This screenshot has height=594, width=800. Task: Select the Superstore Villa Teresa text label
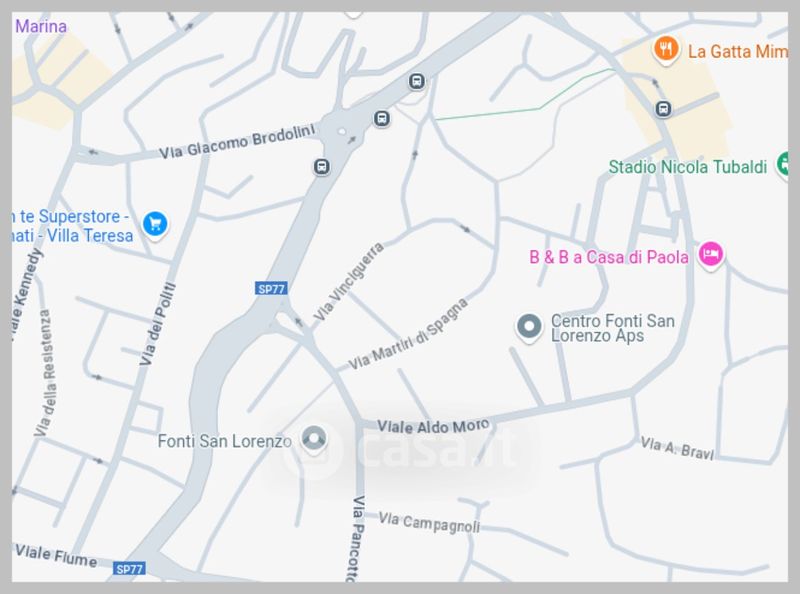[71, 226]
